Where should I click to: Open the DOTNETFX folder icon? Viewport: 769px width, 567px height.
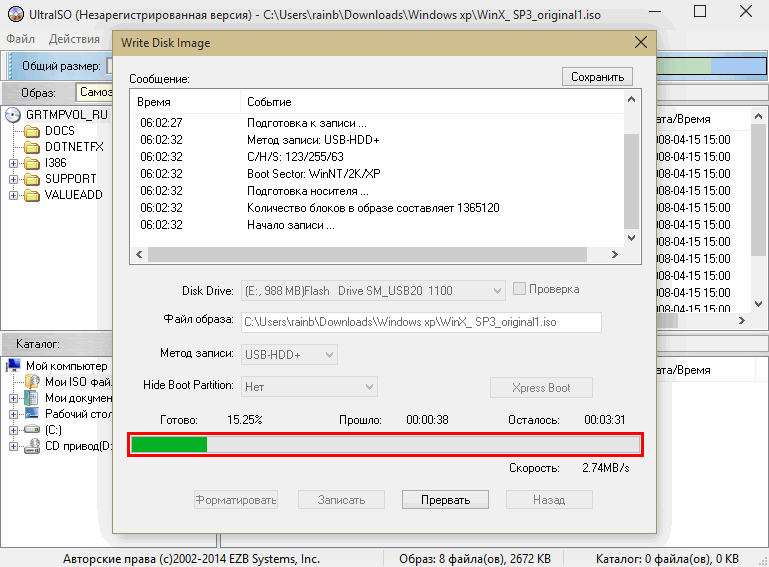pyautogui.click(x=32, y=147)
